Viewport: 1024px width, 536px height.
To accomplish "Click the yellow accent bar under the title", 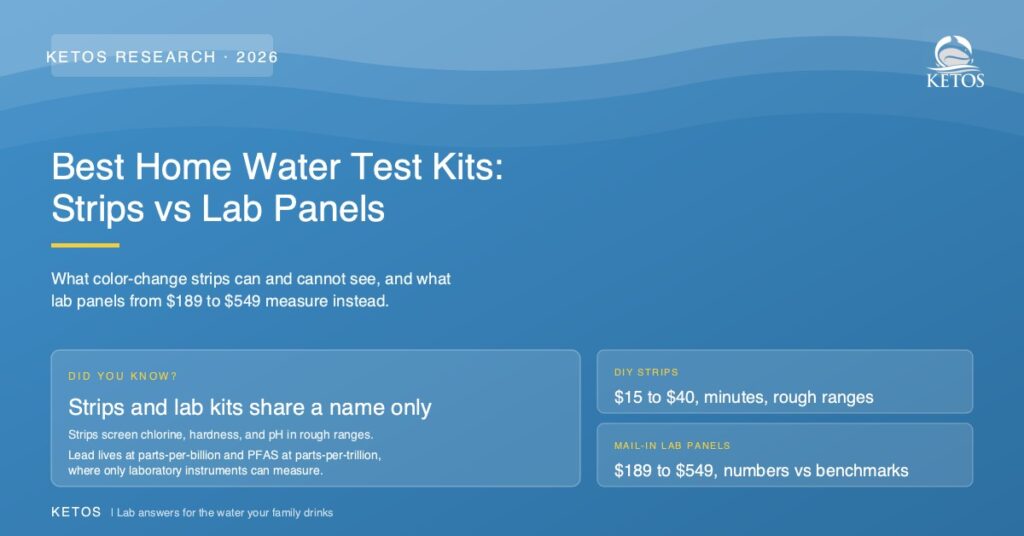I will tap(85, 245).
